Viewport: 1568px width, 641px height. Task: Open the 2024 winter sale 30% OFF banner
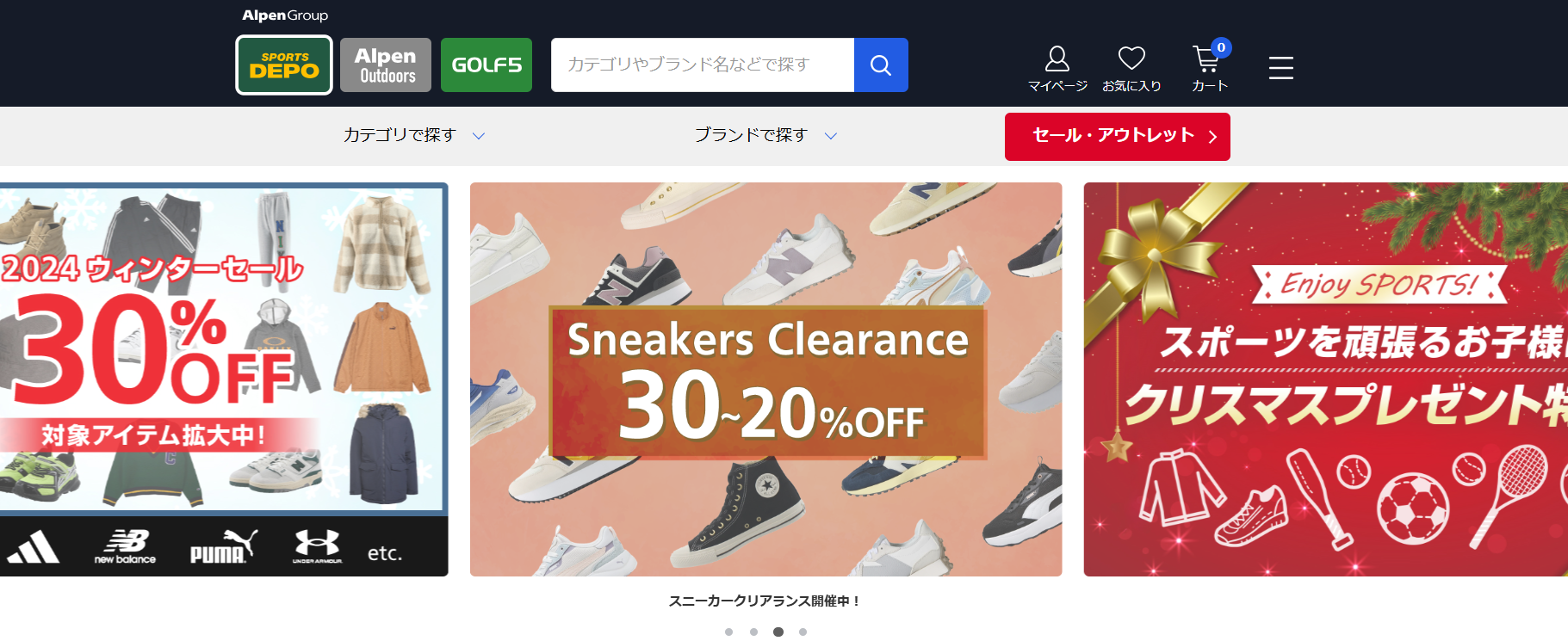(x=224, y=379)
